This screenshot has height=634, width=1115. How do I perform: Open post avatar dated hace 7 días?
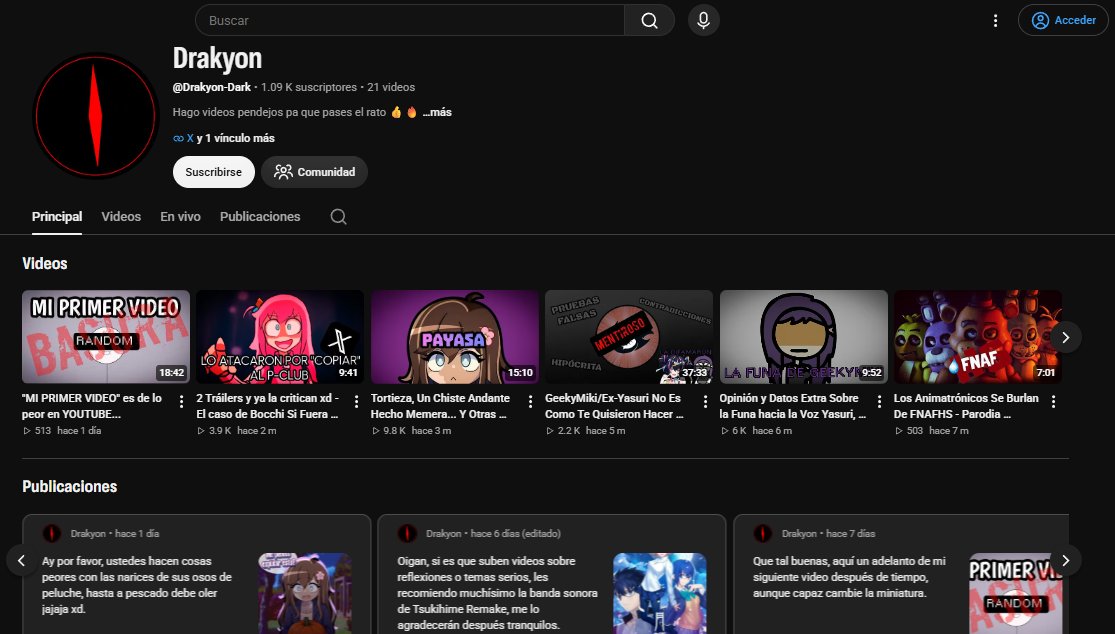(763, 534)
